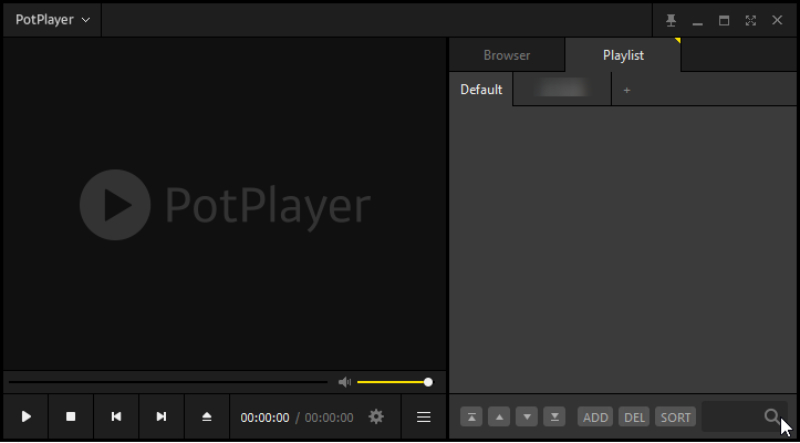800x443 pixels.
Task: Toggle the playlist panel hamburger icon
Action: (x=423, y=417)
